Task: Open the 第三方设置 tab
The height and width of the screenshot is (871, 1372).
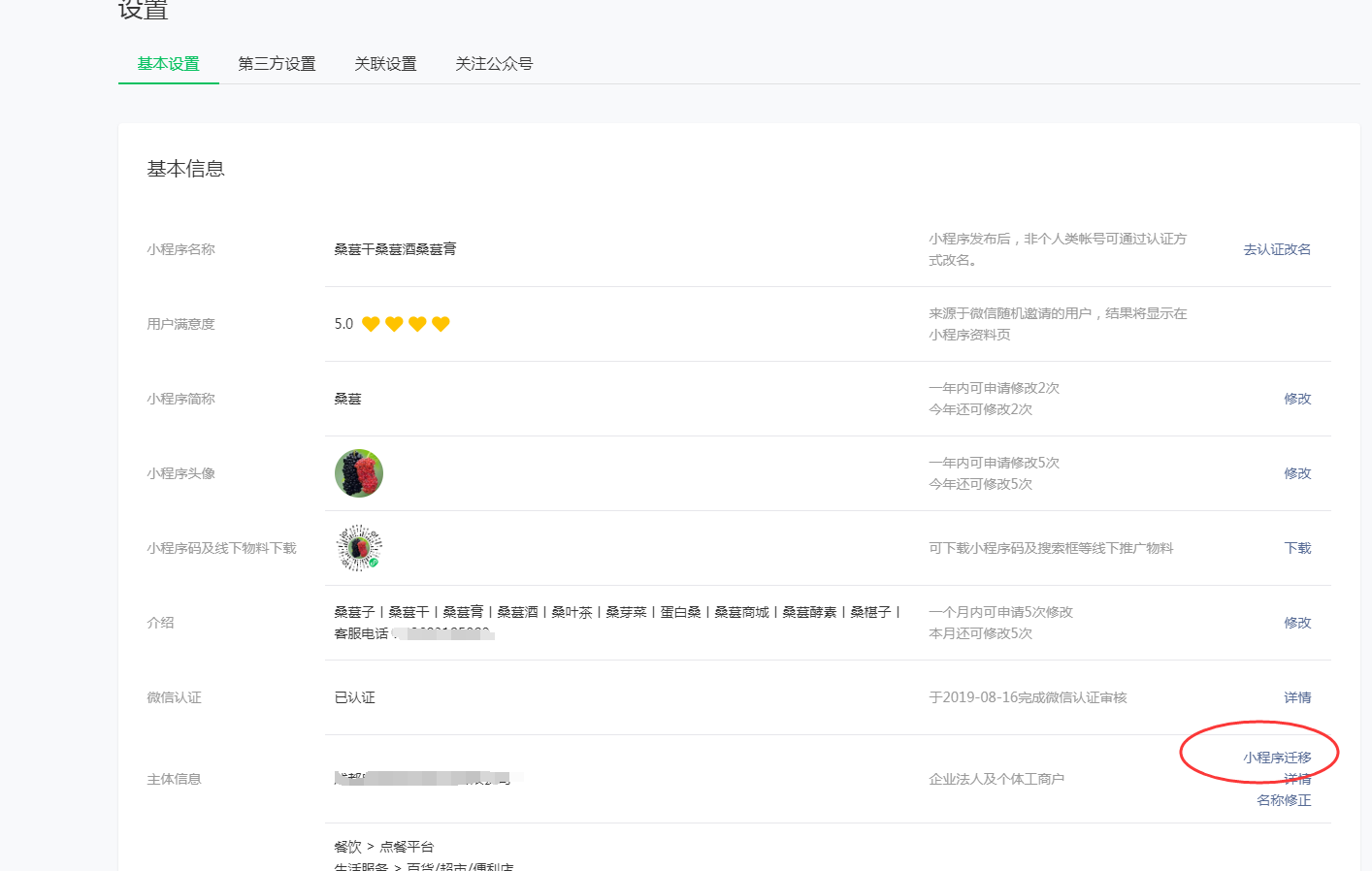Action: [277, 64]
